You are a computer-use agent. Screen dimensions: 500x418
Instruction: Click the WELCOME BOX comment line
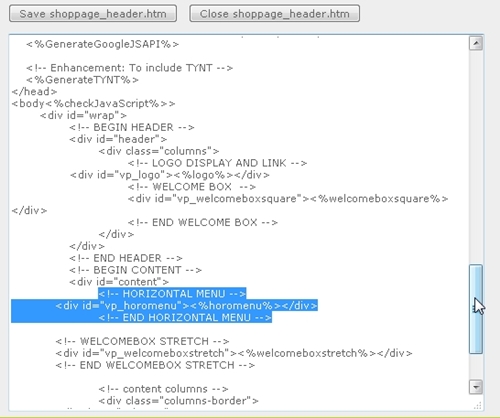[x=192, y=187]
